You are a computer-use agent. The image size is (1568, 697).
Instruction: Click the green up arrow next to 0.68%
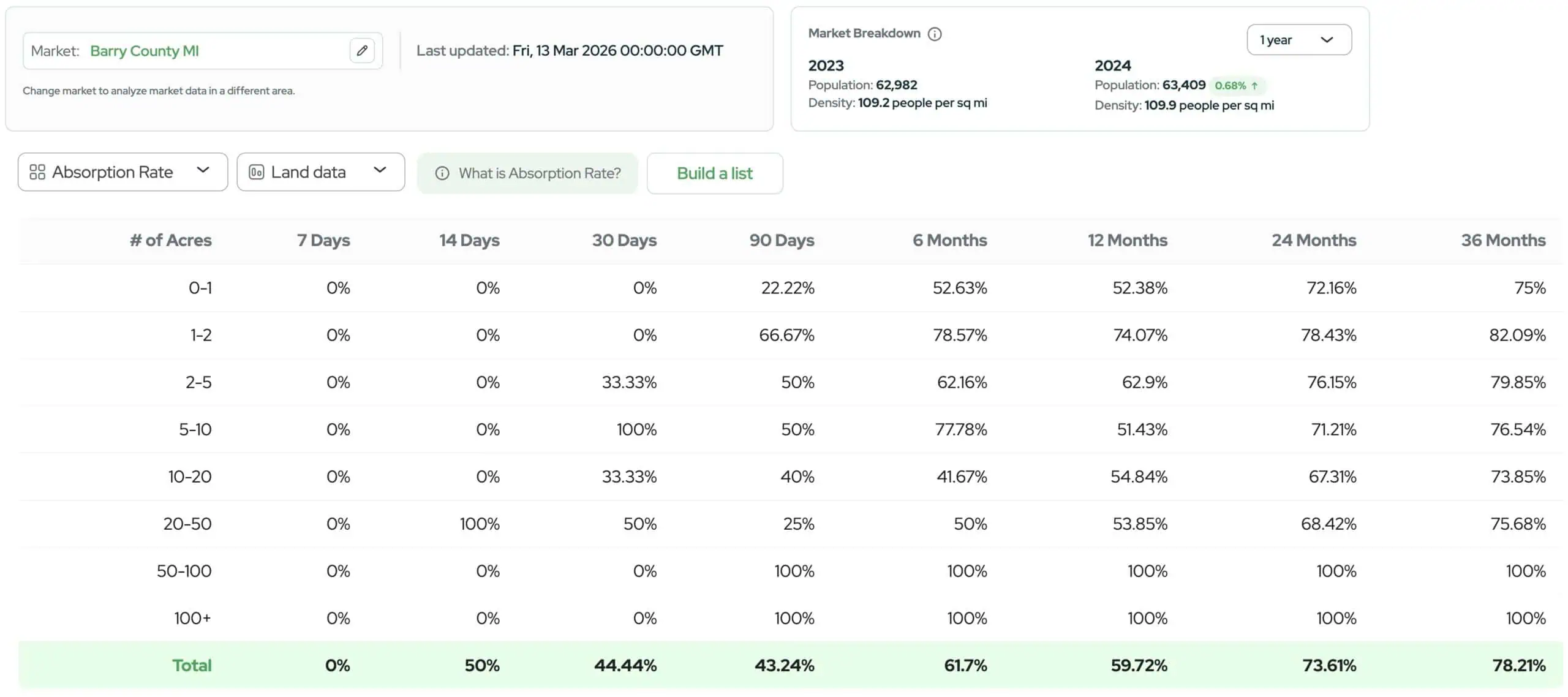tap(1254, 86)
